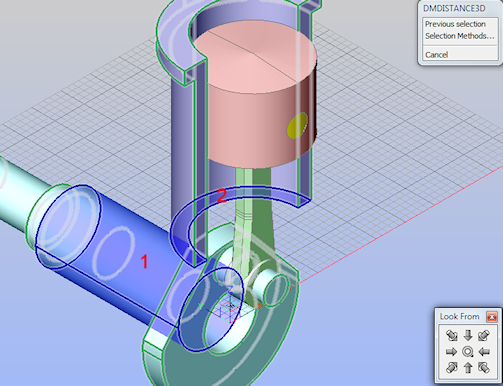Click the down arrow in Look From panel
Image resolution: width=503 pixels, height=386 pixels.
(x=468, y=335)
